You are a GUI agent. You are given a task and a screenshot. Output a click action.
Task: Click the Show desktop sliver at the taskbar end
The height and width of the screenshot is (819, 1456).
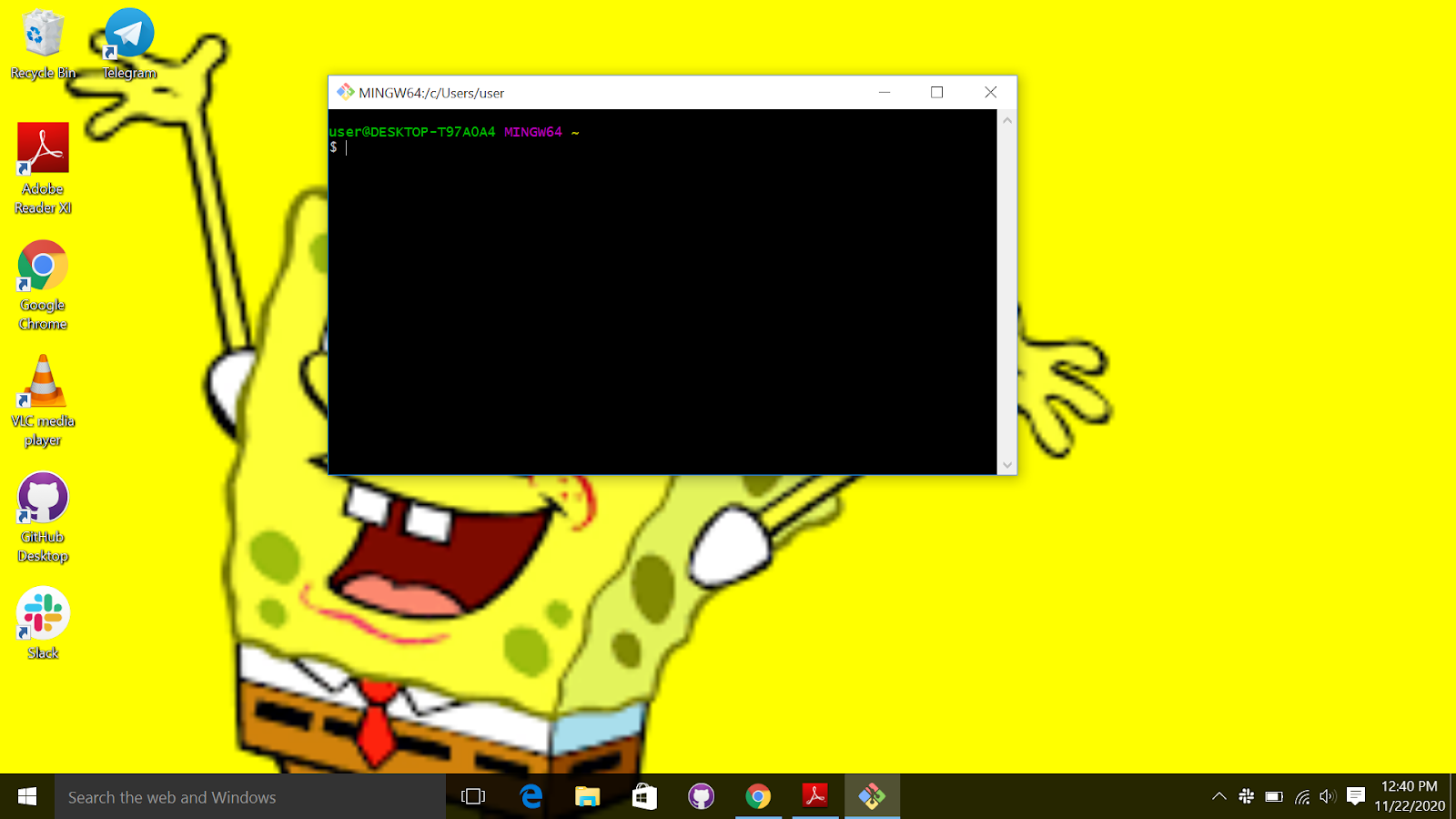[x=1452, y=797]
